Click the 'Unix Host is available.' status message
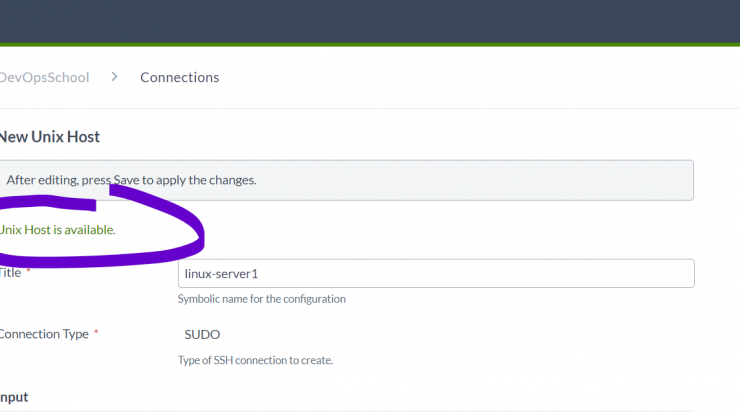This screenshot has width=740, height=414. click(x=58, y=230)
